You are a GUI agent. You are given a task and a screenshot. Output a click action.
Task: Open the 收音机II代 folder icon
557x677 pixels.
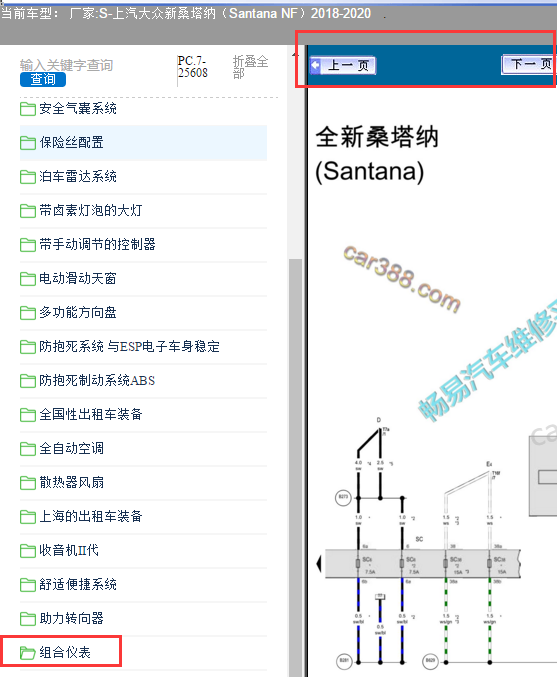point(28,551)
